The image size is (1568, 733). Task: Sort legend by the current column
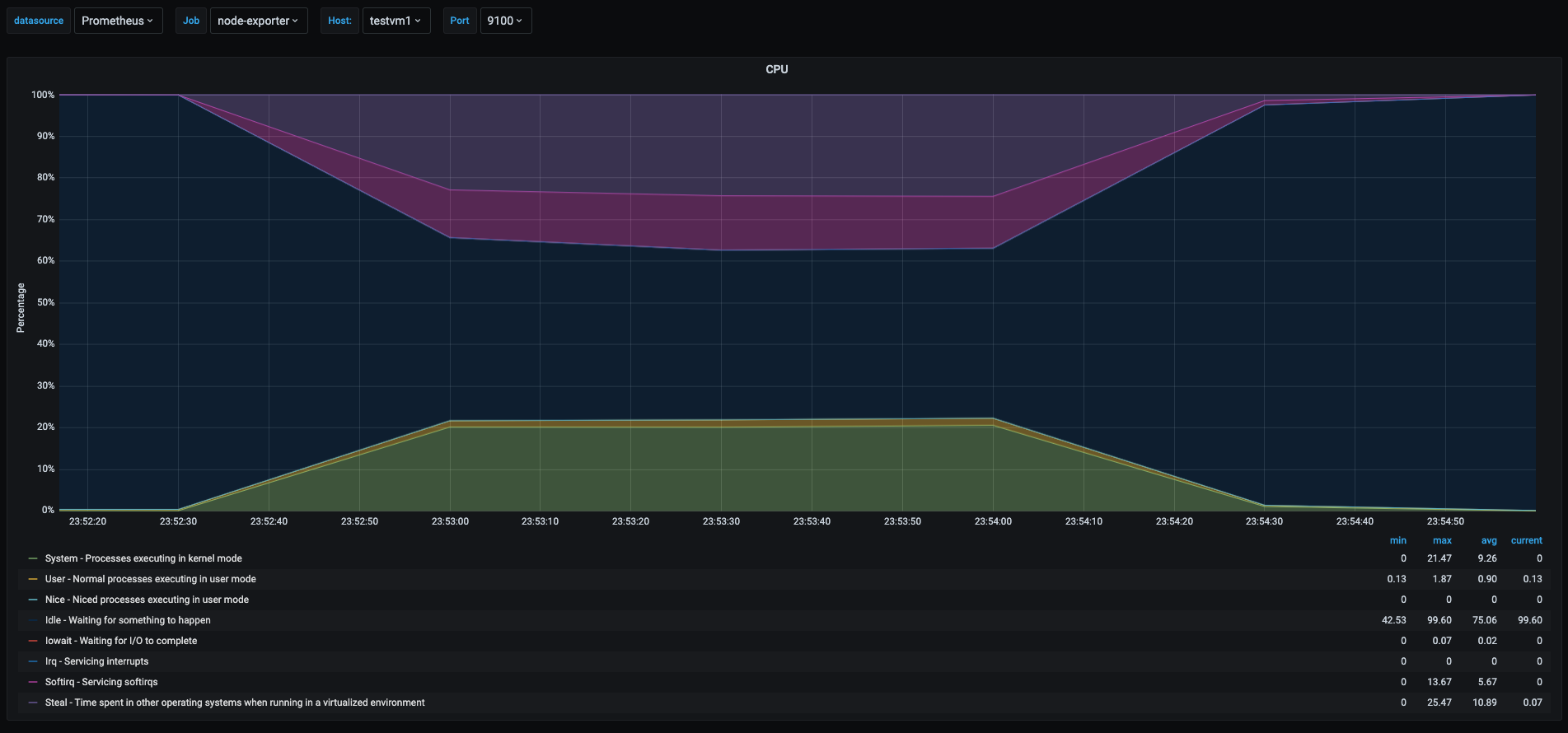click(x=1526, y=540)
